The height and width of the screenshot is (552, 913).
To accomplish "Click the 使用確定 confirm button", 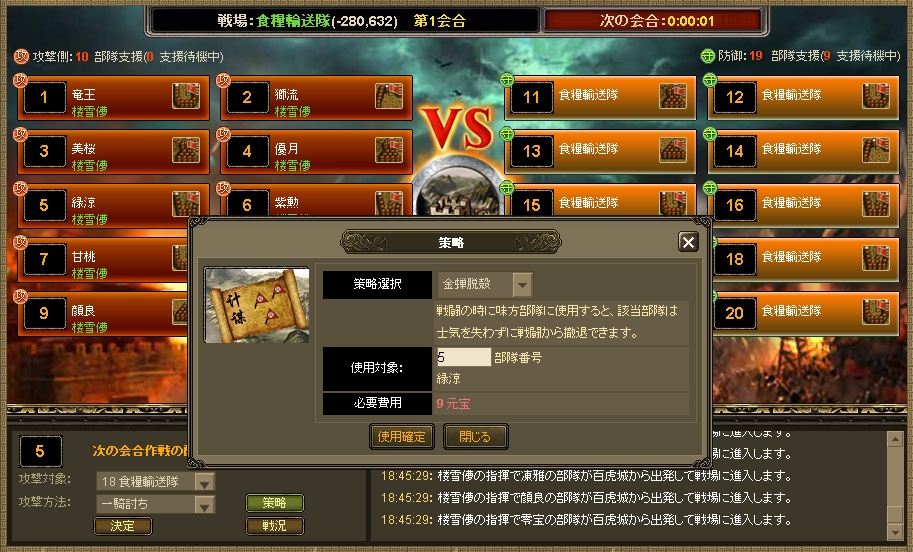I will pyautogui.click(x=402, y=437).
